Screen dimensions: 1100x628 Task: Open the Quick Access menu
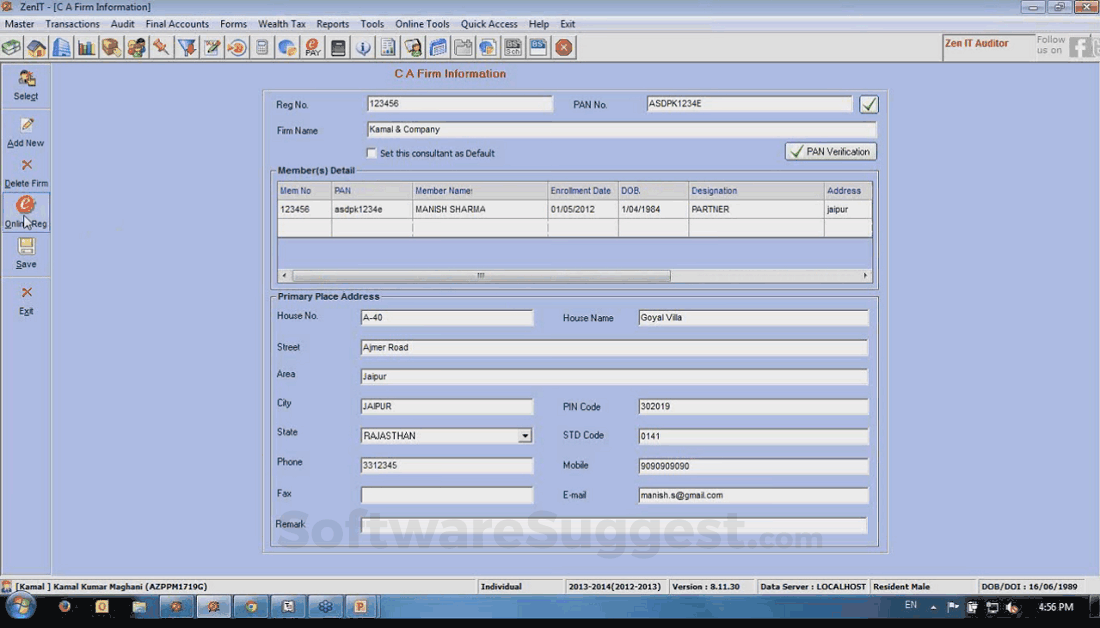489,24
